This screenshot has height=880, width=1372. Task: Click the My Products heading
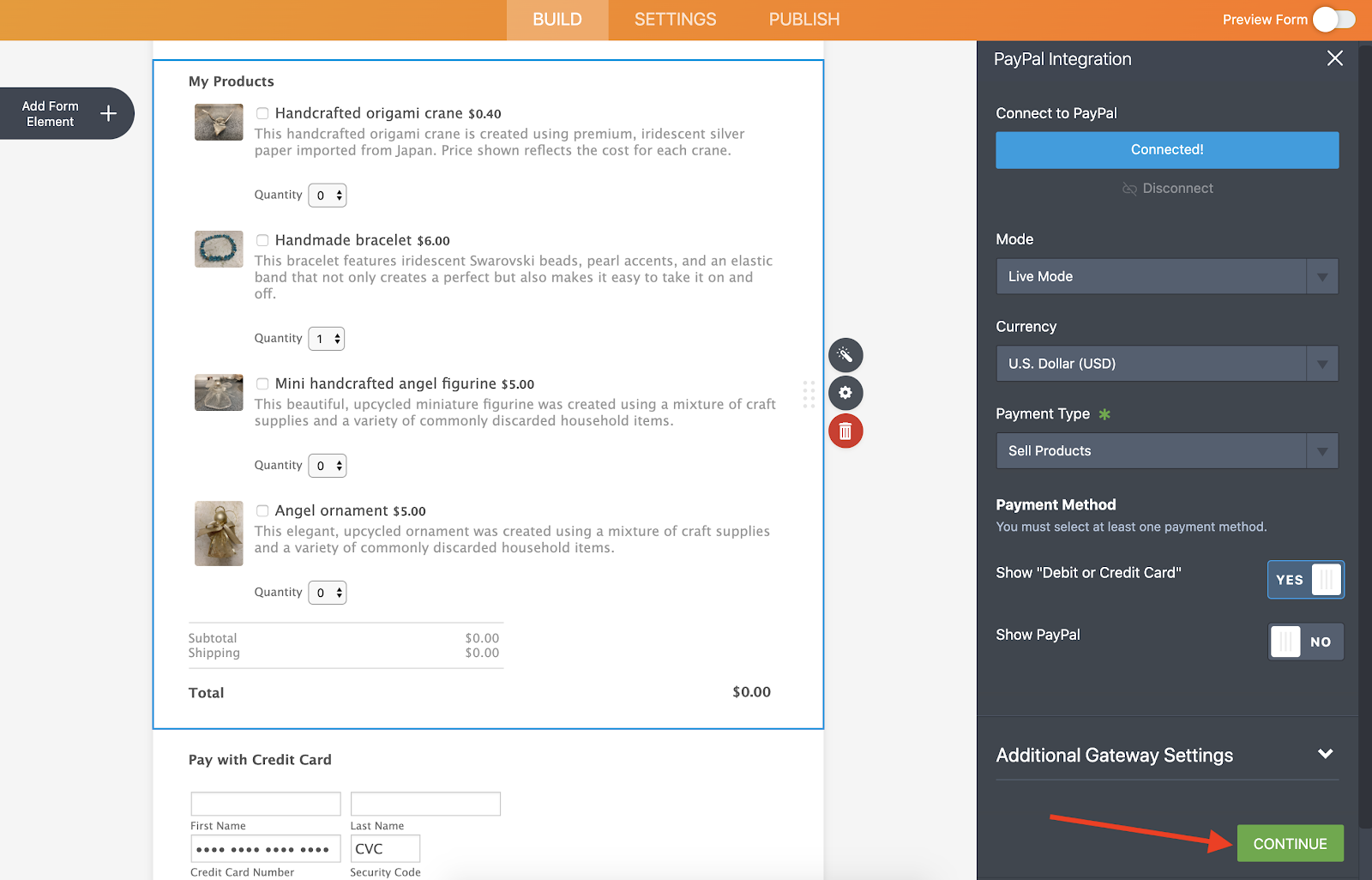click(232, 81)
